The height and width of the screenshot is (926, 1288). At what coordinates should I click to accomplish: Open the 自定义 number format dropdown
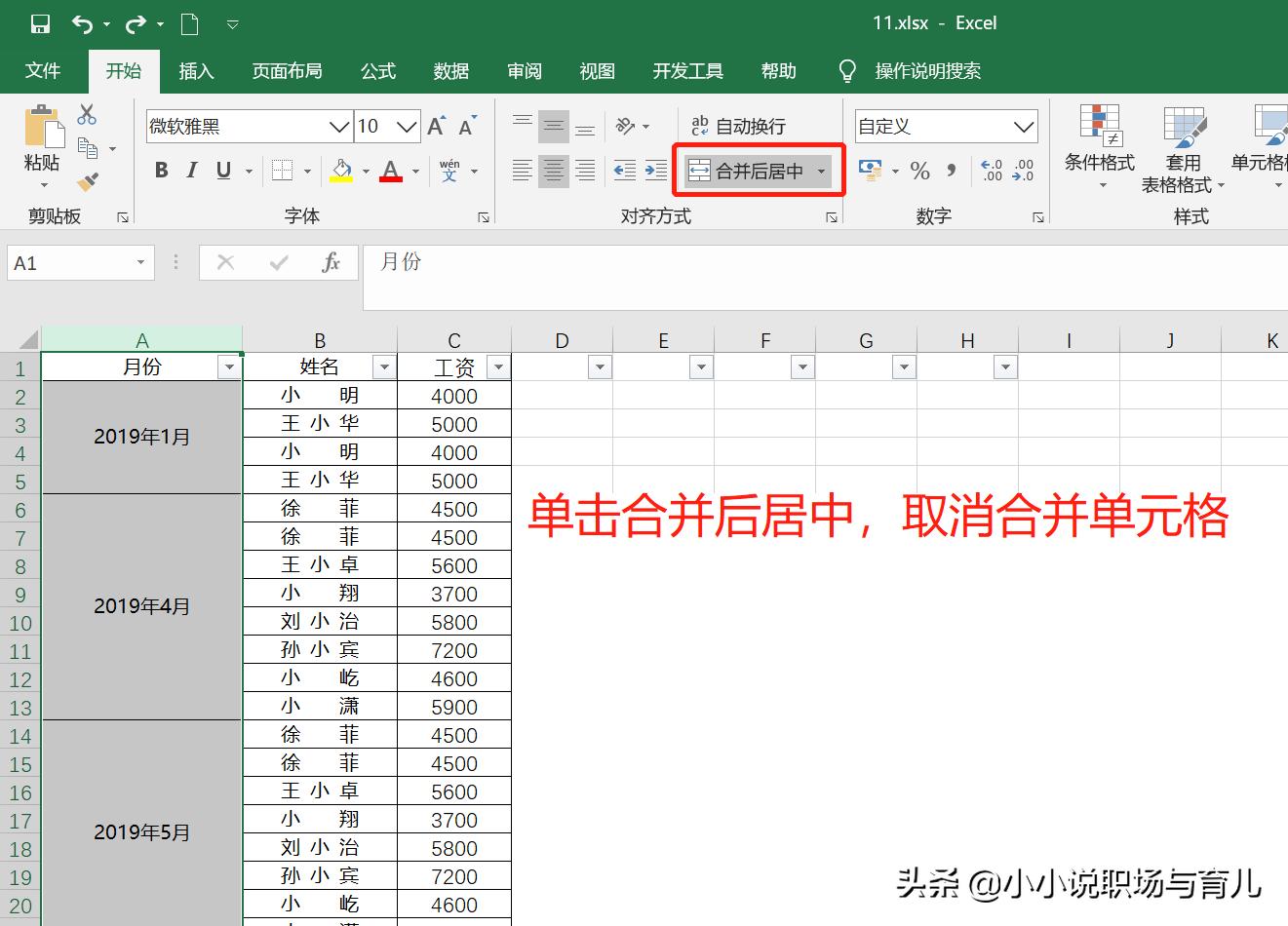[1023, 126]
